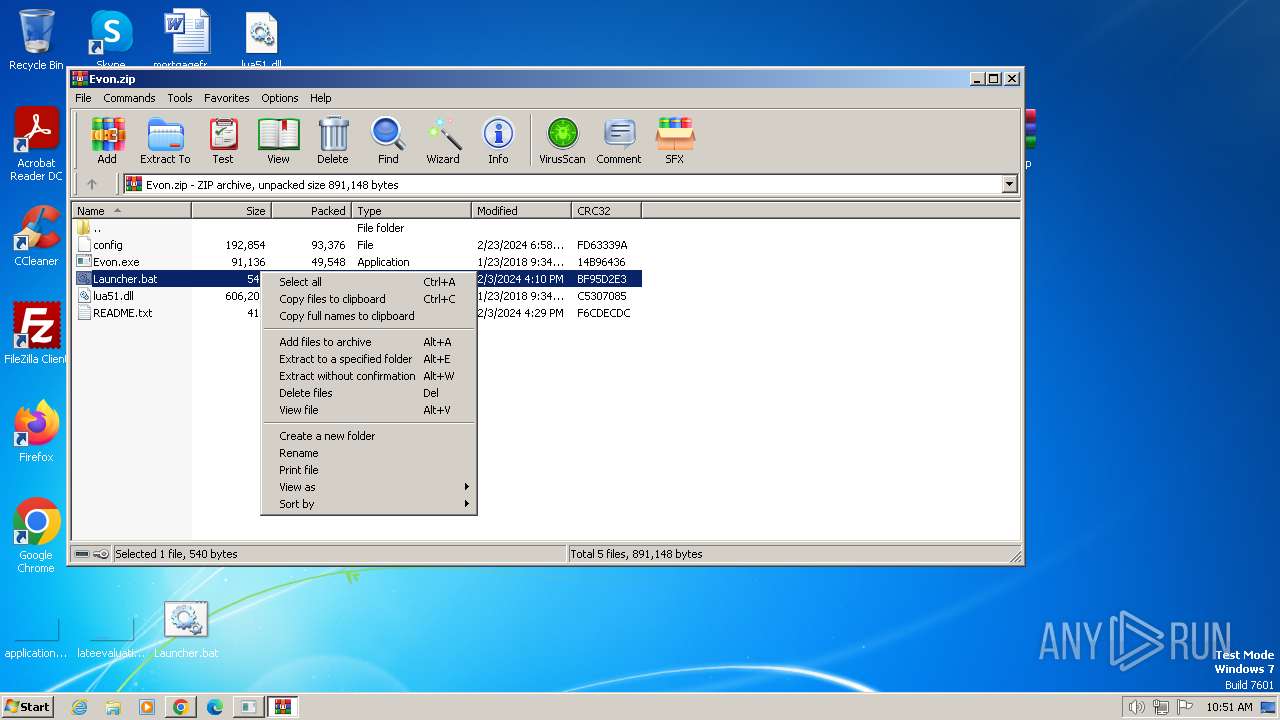Choose Delete files in context menu
Viewport: 1280px width, 720px height.
[368, 393]
